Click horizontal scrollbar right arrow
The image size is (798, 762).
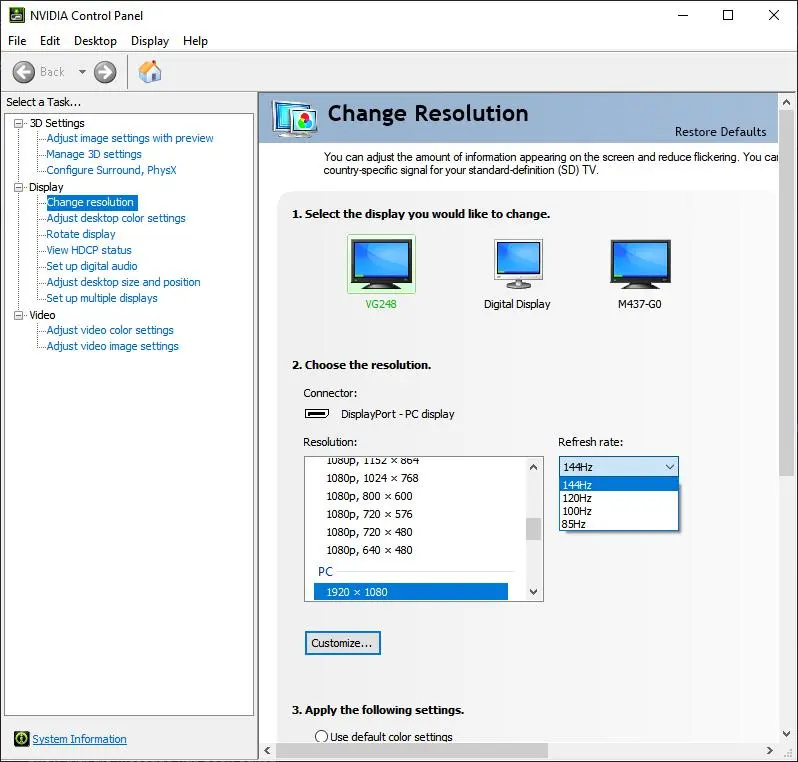point(770,750)
